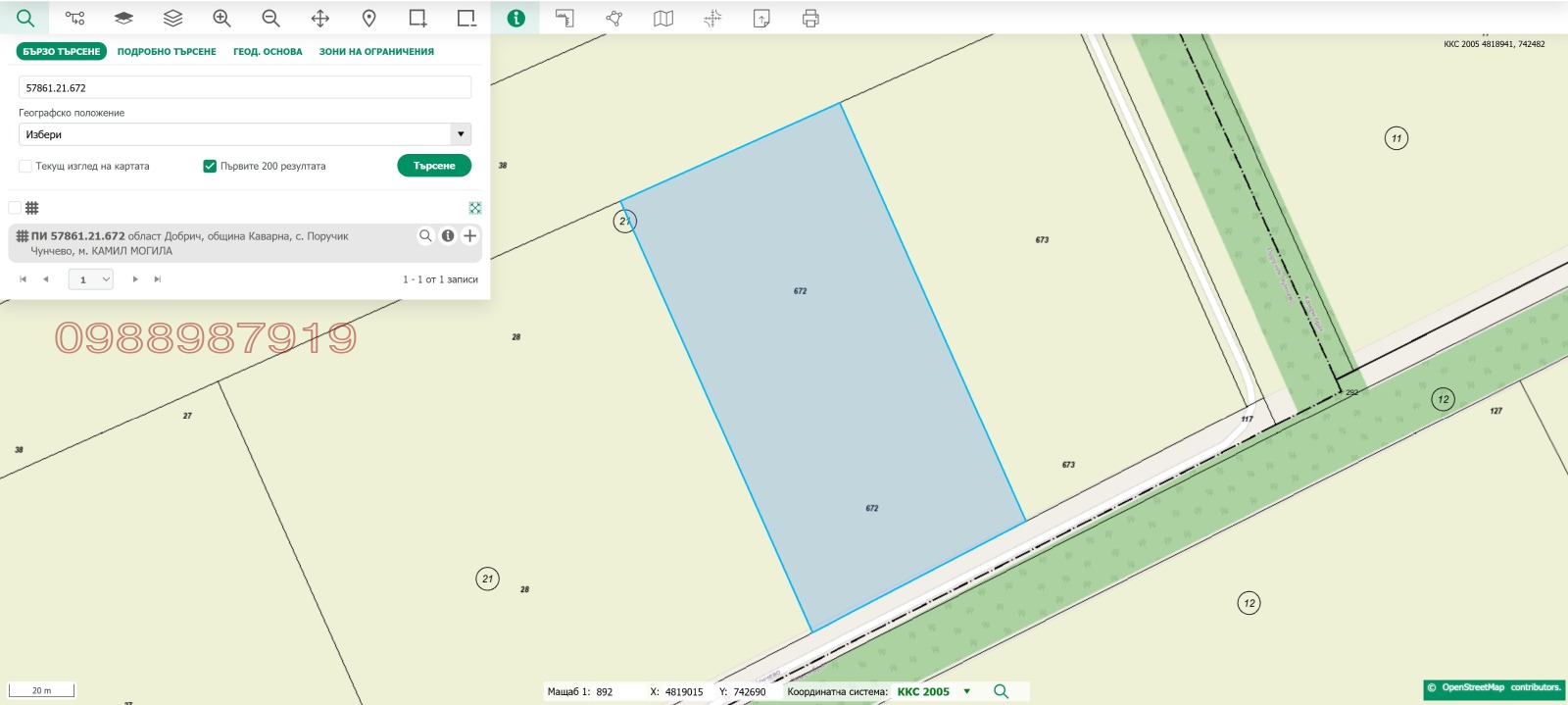Switch to 'ПОДРОБНО ТЪРСЕНЕ' tab
The image size is (1568, 705).
click(167, 52)
